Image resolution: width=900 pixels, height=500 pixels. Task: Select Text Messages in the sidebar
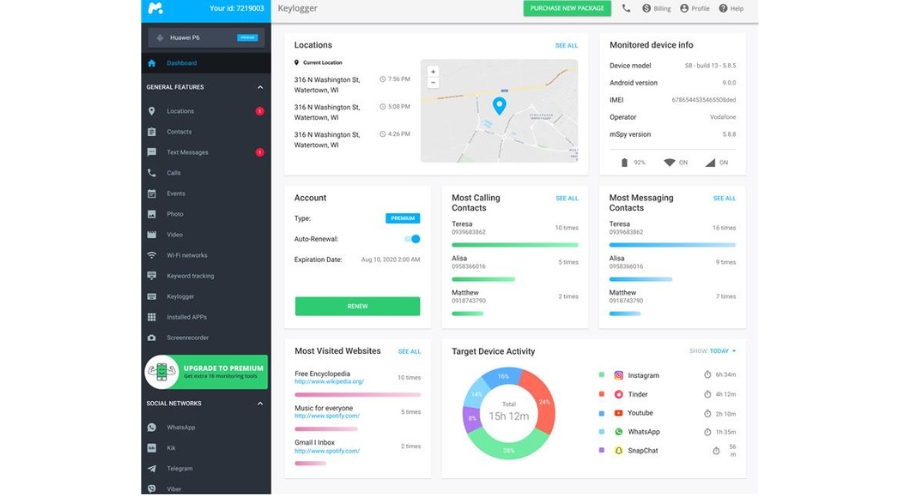(x=187, y=152)
